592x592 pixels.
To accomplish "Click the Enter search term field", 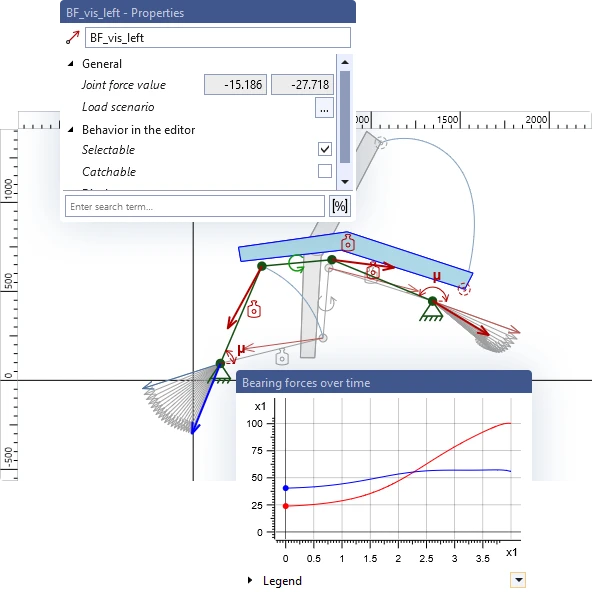I will (195, 206).
